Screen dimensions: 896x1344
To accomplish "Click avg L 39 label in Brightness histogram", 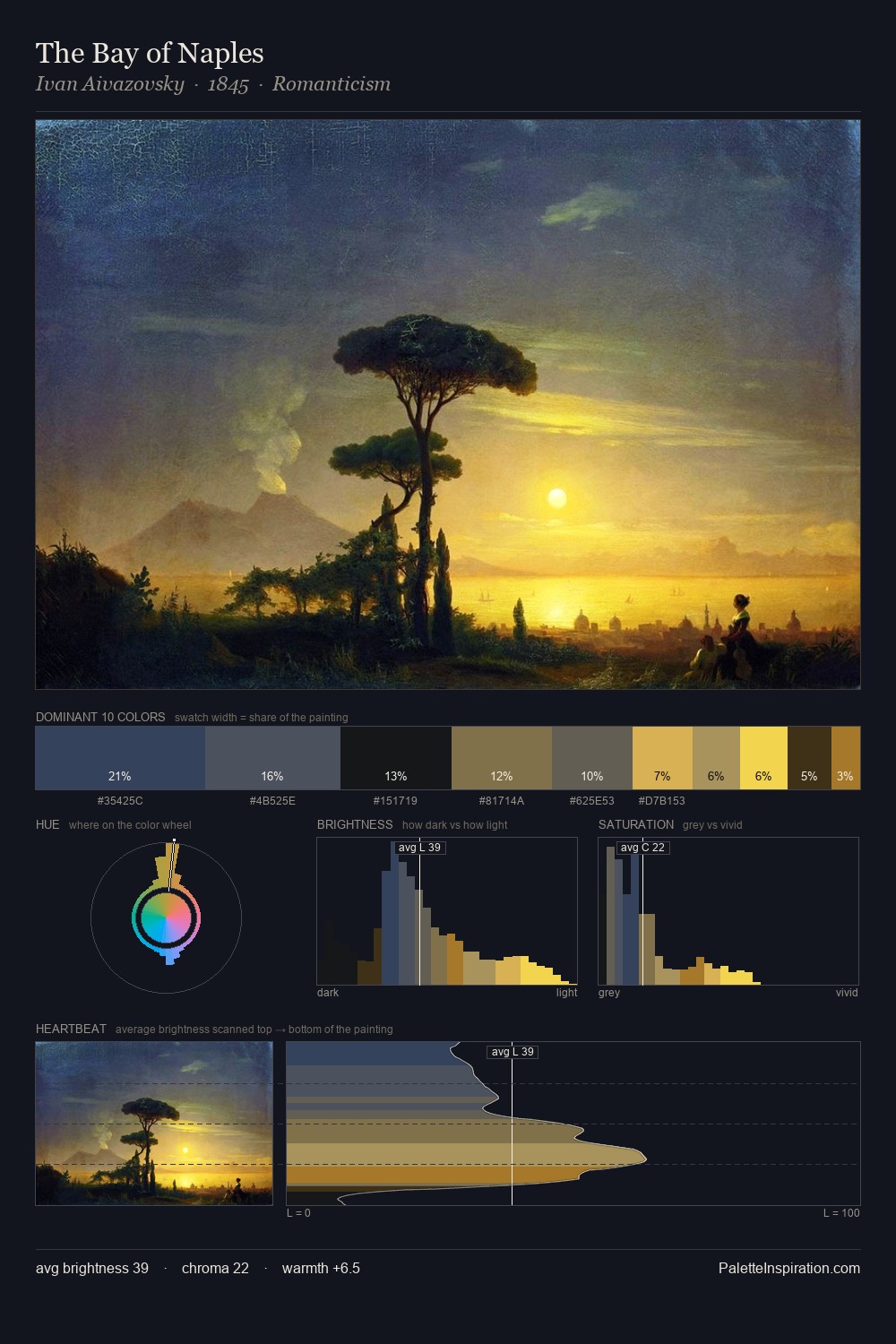I will pos(419,848).
